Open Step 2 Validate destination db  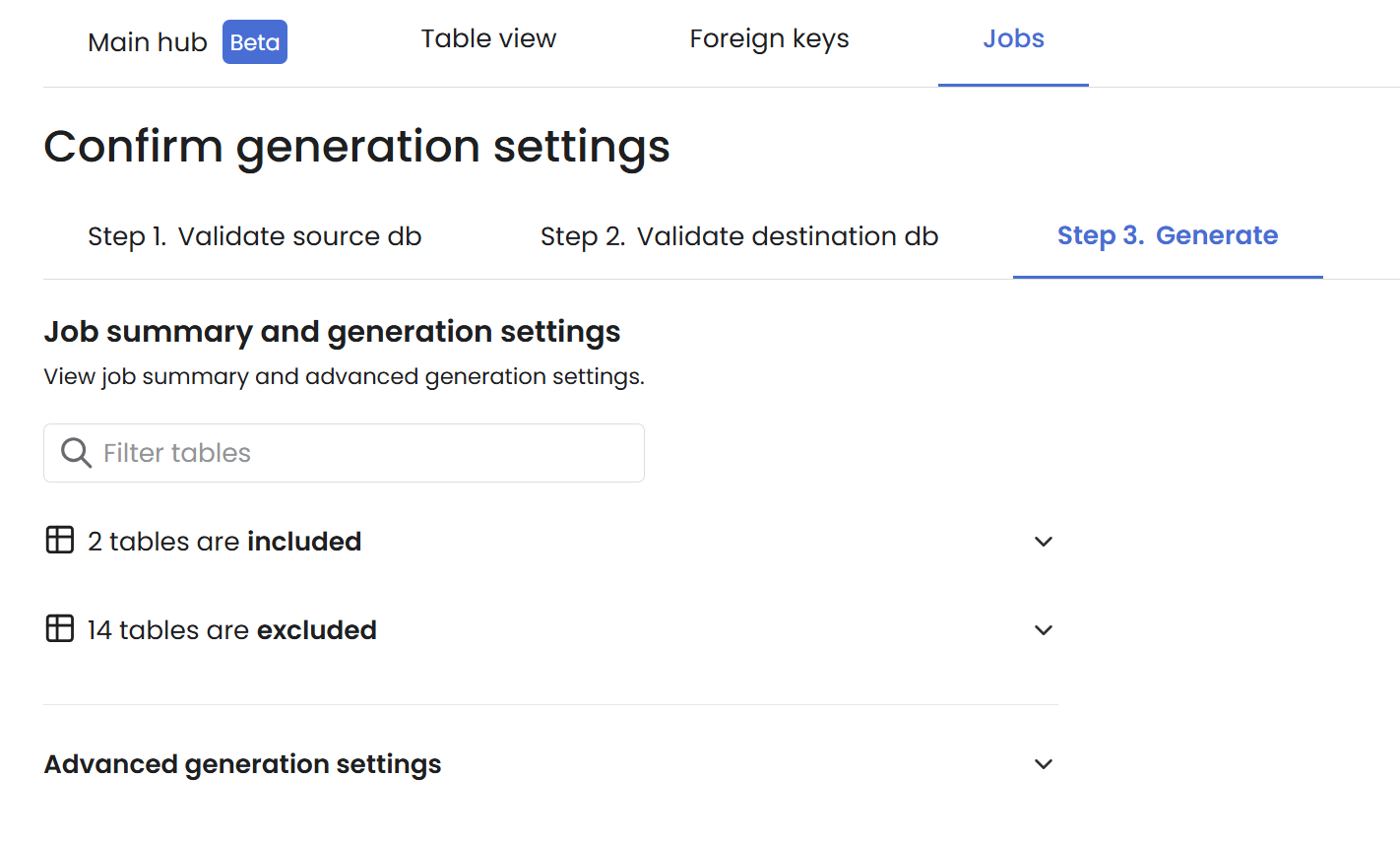pos(739,236)
